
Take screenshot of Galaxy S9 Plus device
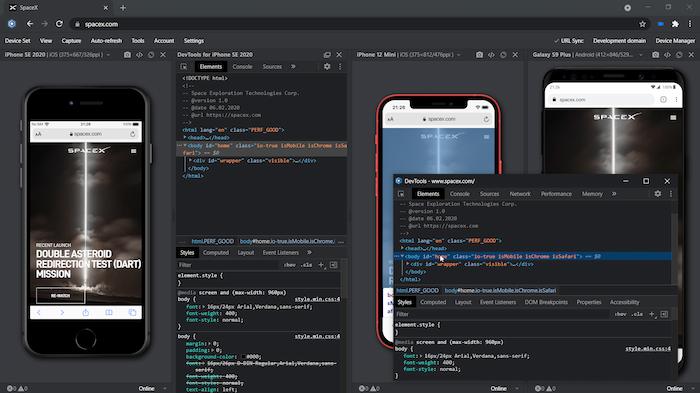[x=655, y=54]
